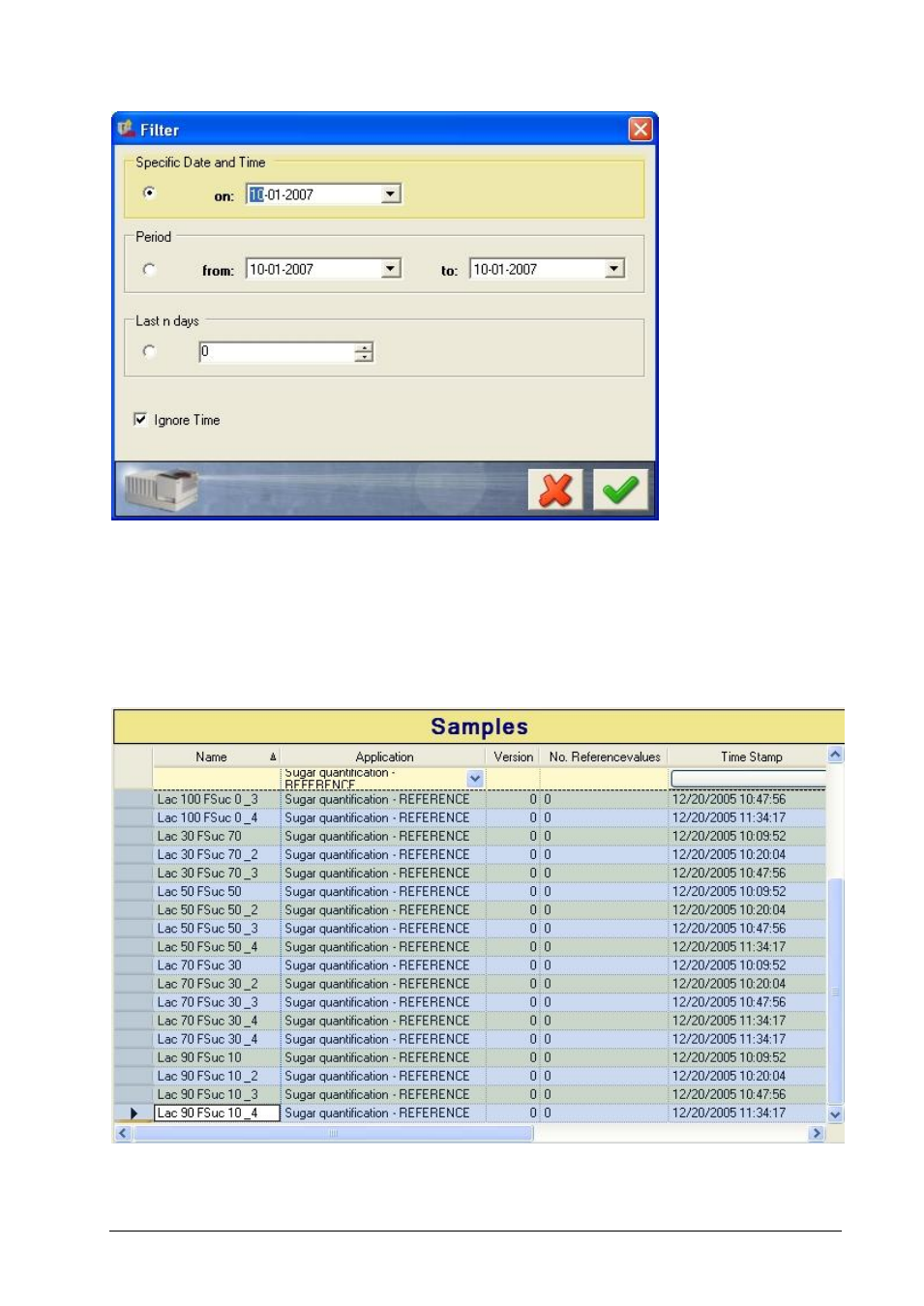Select the Period radio button

(x=149, y=269)
